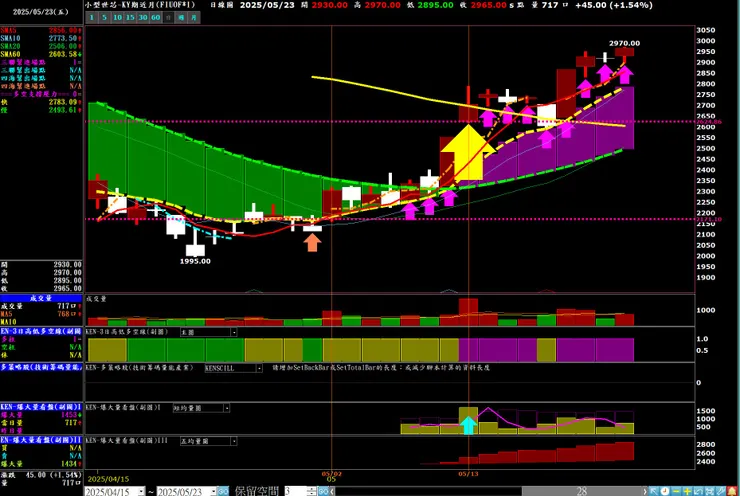Select the 成交量 panel header
The height and width of the screenshot is (496, 740).
(x=42, y=298)
